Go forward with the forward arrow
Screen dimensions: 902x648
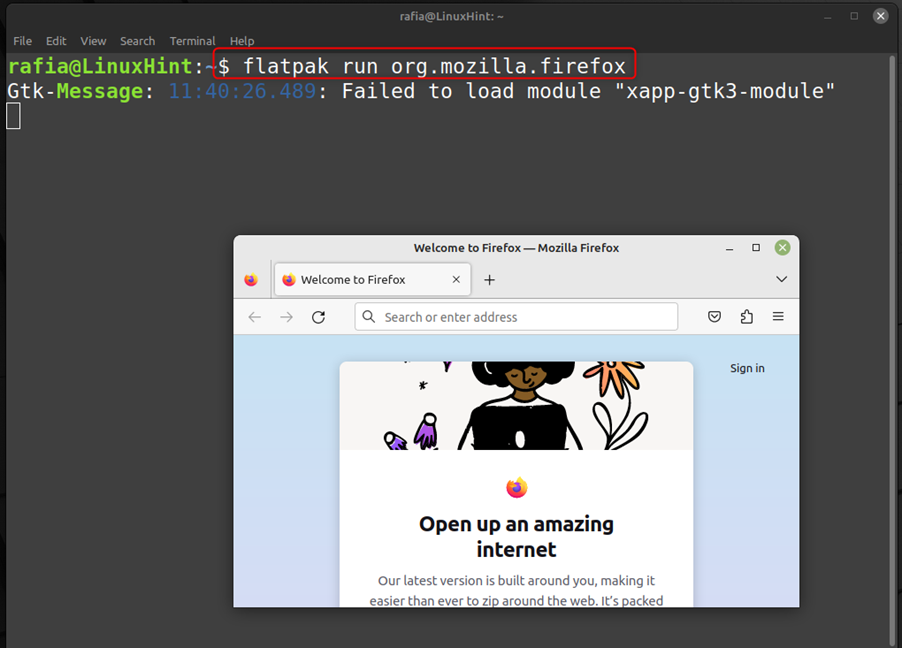point(286,317)
